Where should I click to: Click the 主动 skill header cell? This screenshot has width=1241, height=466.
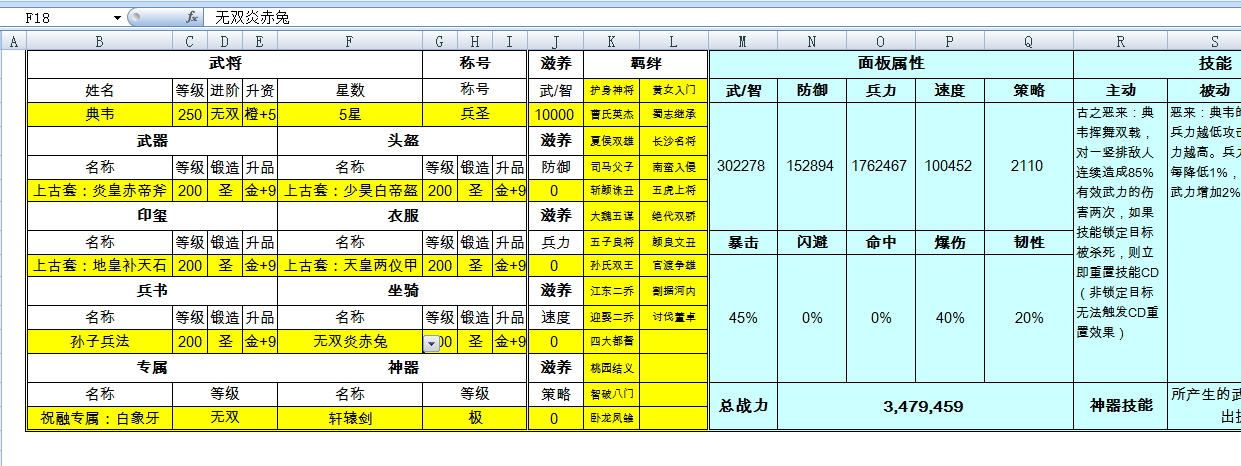point(1120,89)
